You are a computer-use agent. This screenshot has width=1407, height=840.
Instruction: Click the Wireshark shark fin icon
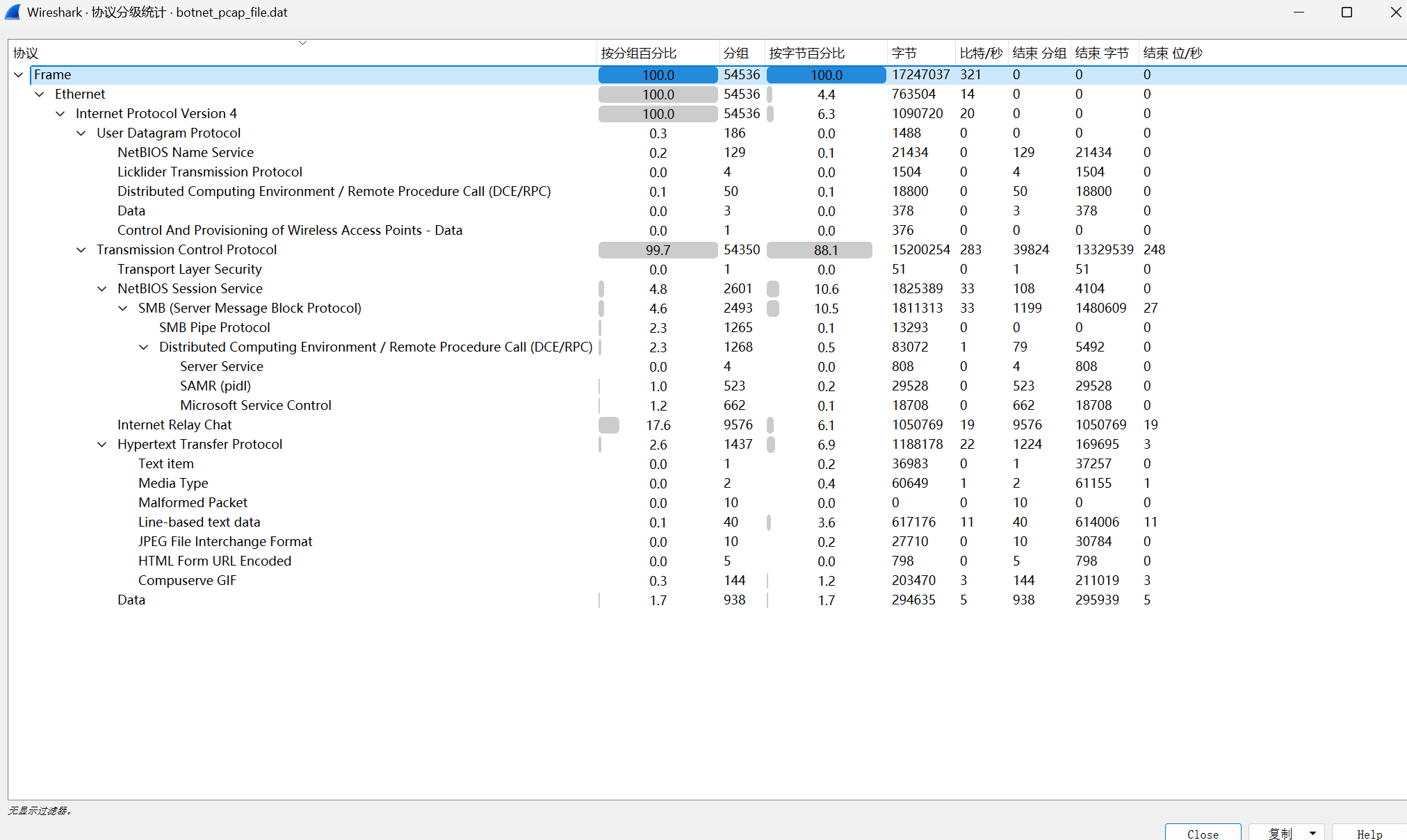13,13
